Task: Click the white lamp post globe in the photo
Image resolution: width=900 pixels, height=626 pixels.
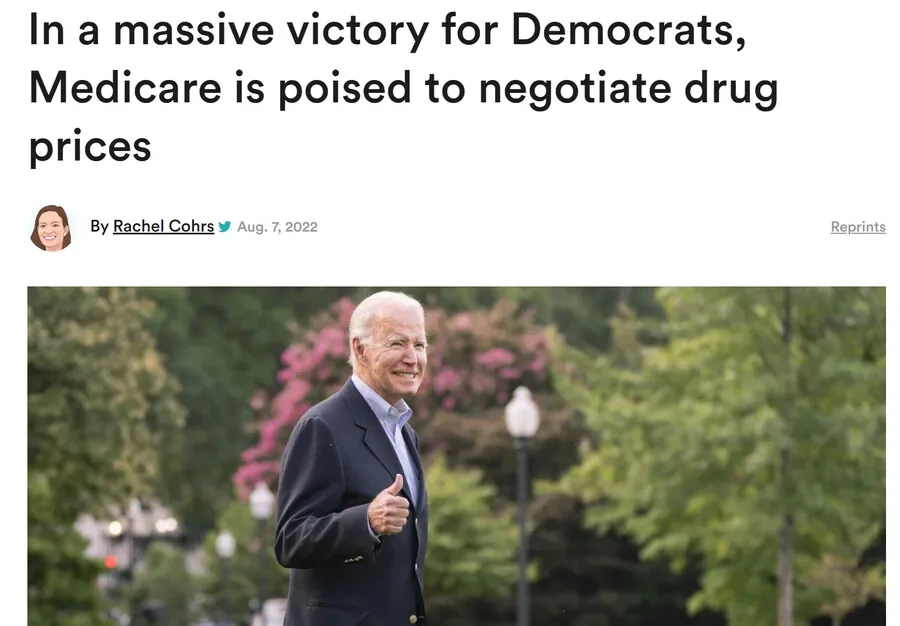Action: pyautogui.click(x=522, y=412)
